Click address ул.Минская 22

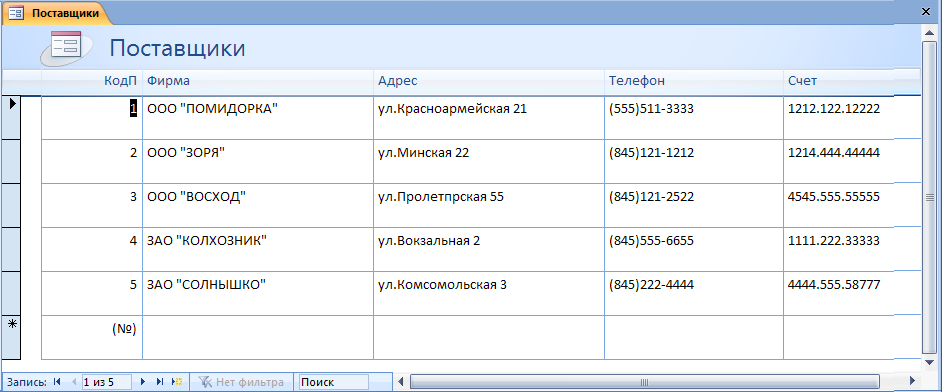pyautogui.click(x=489, y=161)
